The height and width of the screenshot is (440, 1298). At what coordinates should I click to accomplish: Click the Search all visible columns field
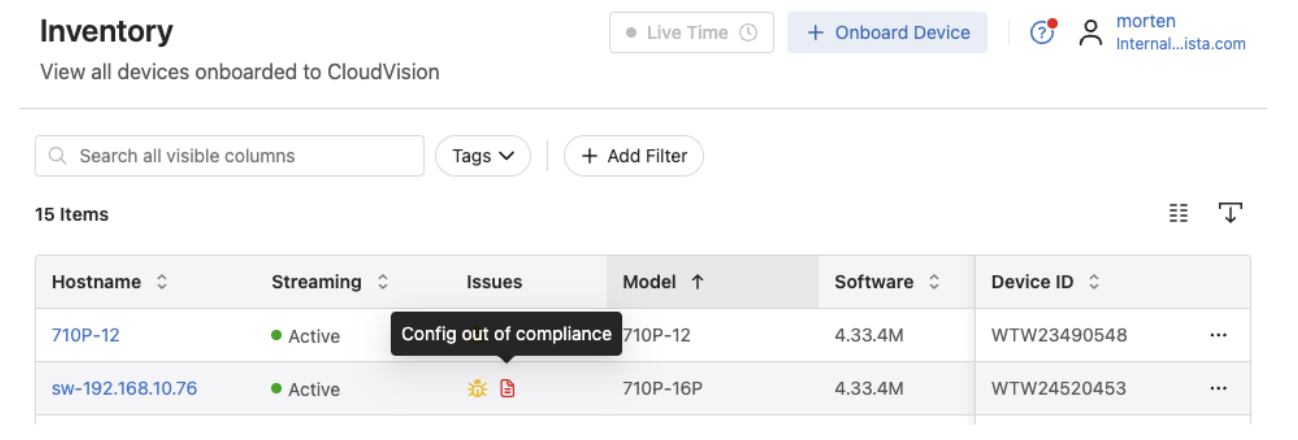click(x=230, y=156)
